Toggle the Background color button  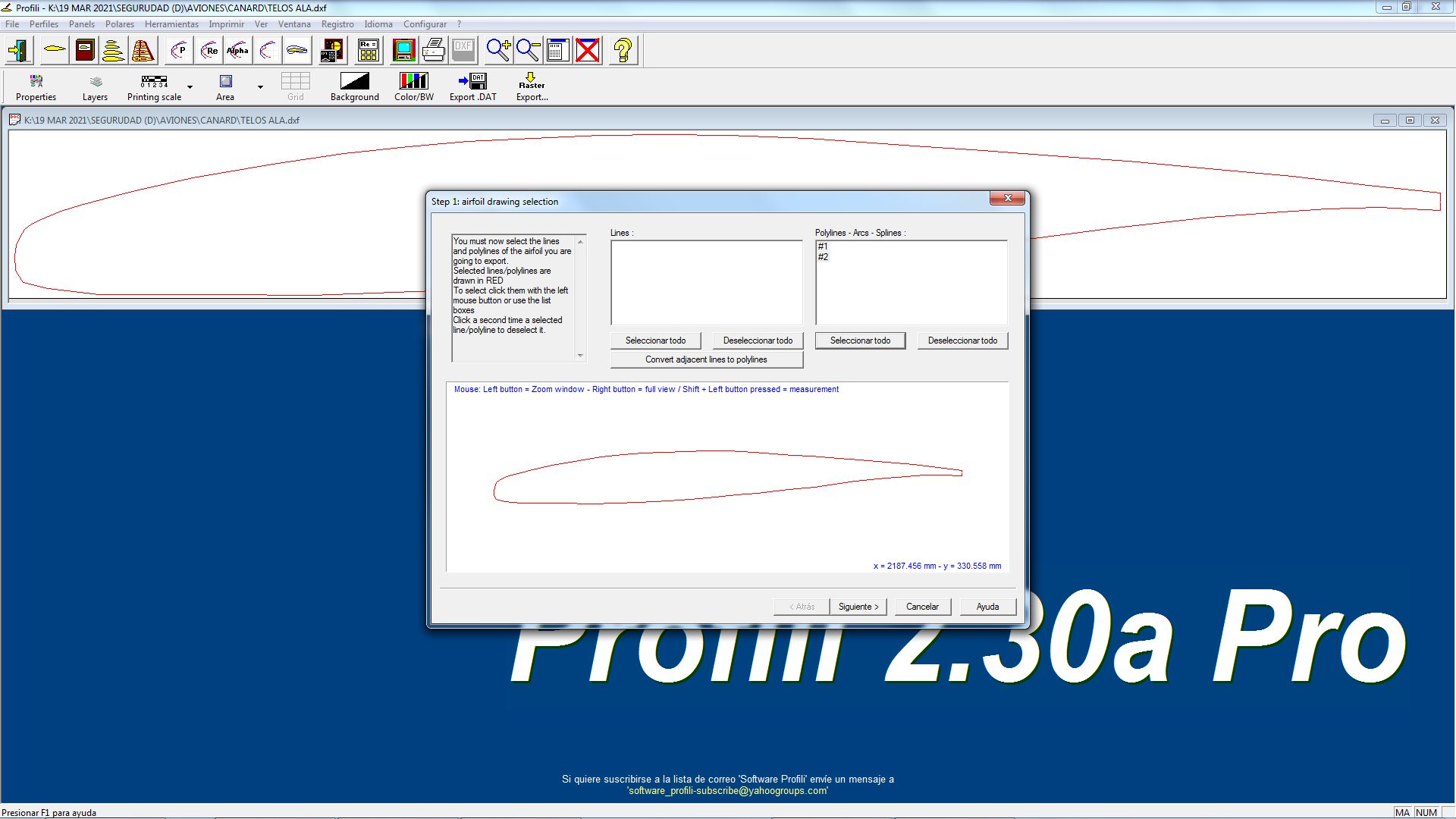tap(354, 86)
